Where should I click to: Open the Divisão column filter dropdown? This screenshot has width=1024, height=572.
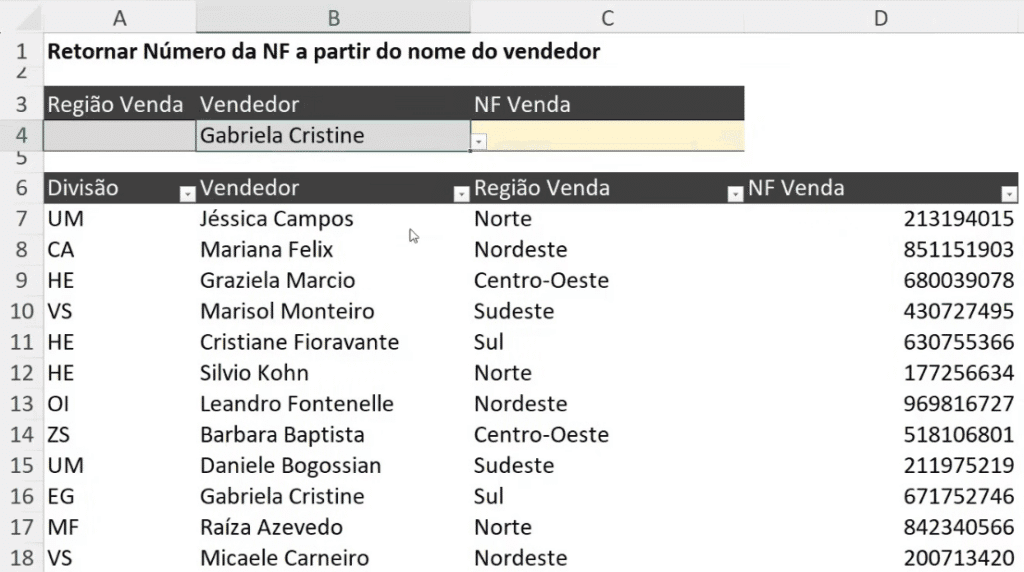tap(186, 195)
